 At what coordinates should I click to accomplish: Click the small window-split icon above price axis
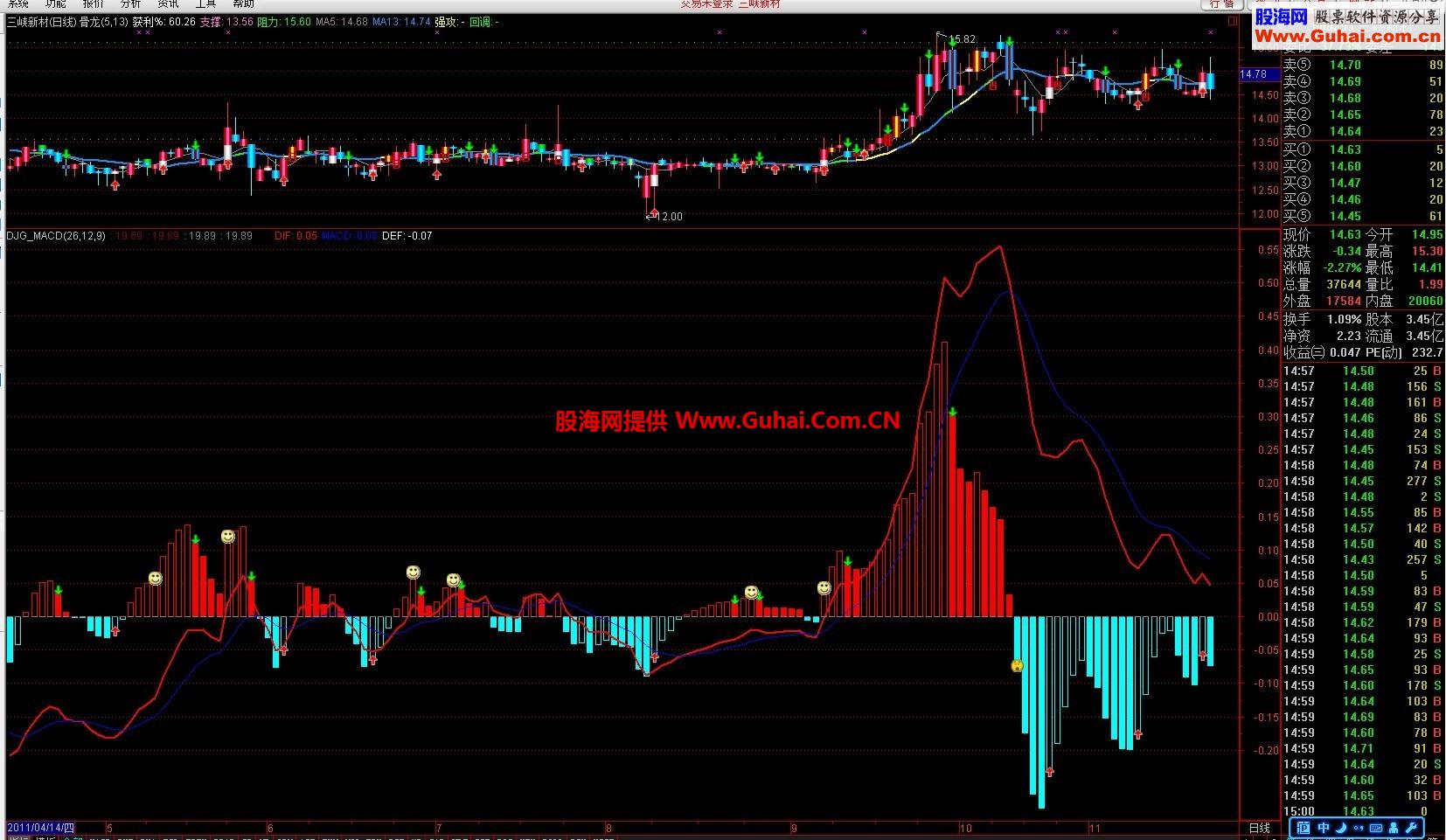pos(1233,22)
